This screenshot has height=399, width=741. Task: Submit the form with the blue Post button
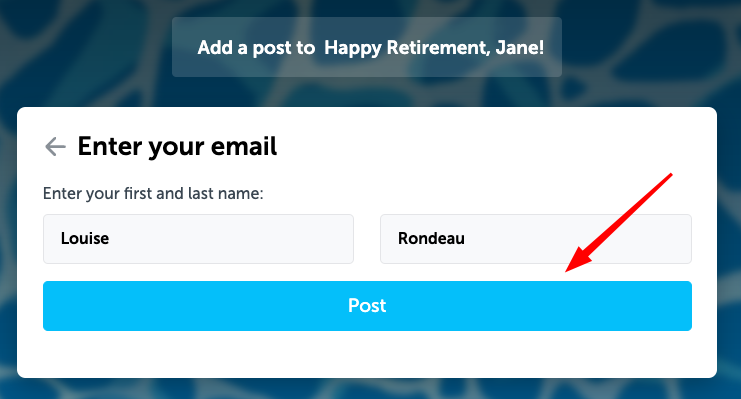click(367, 306)
